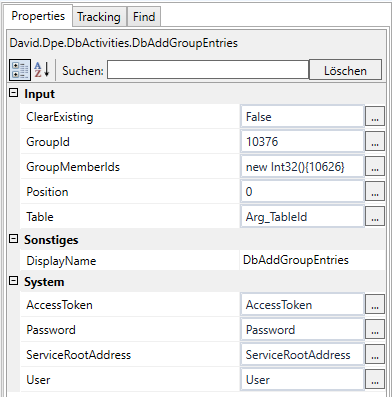The image size is (392, 397).
Task: Edit the Password value field
Action: (302, 330)
